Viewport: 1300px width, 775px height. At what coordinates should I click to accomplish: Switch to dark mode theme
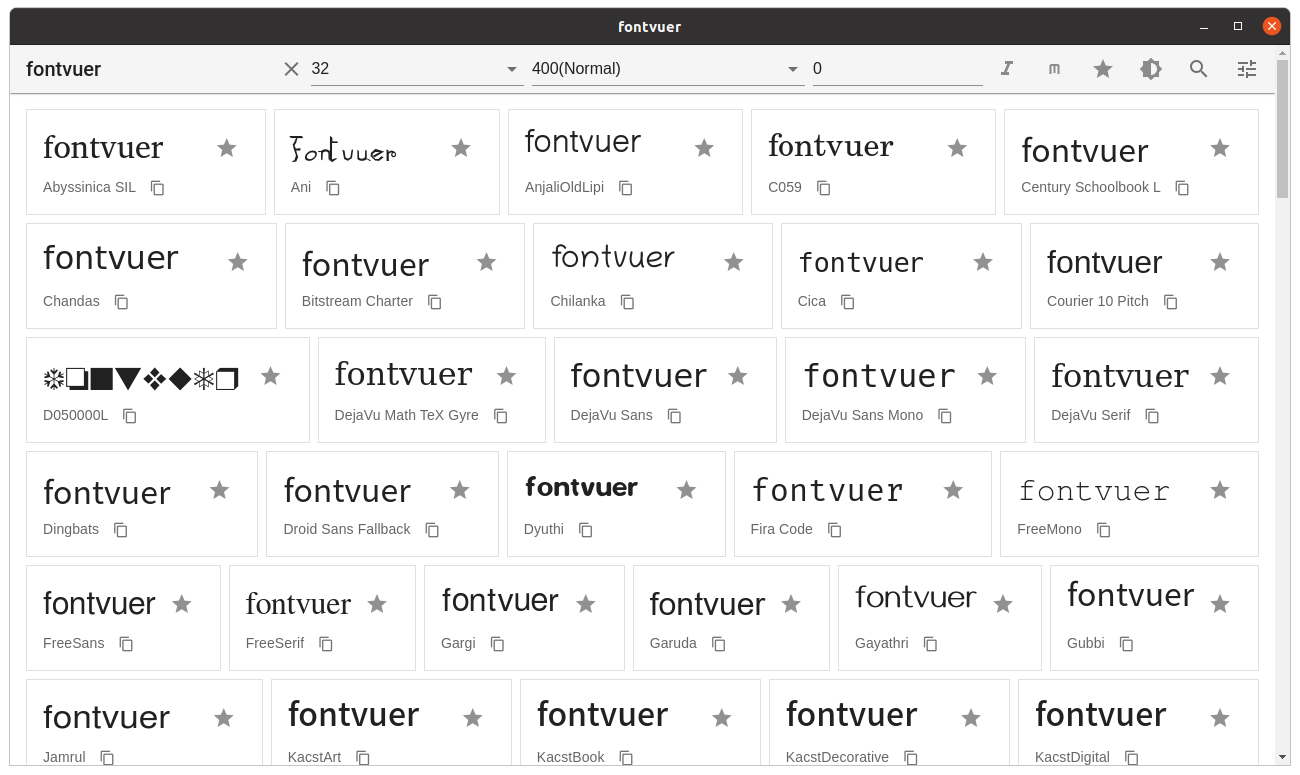click(x=1150, y=68)
